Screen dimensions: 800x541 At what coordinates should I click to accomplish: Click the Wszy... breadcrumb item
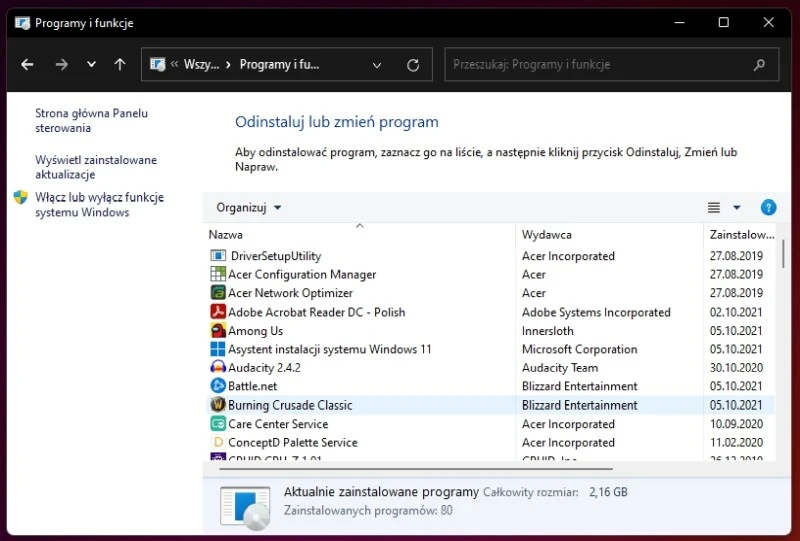pyautogui.click(x=202, y=64)
